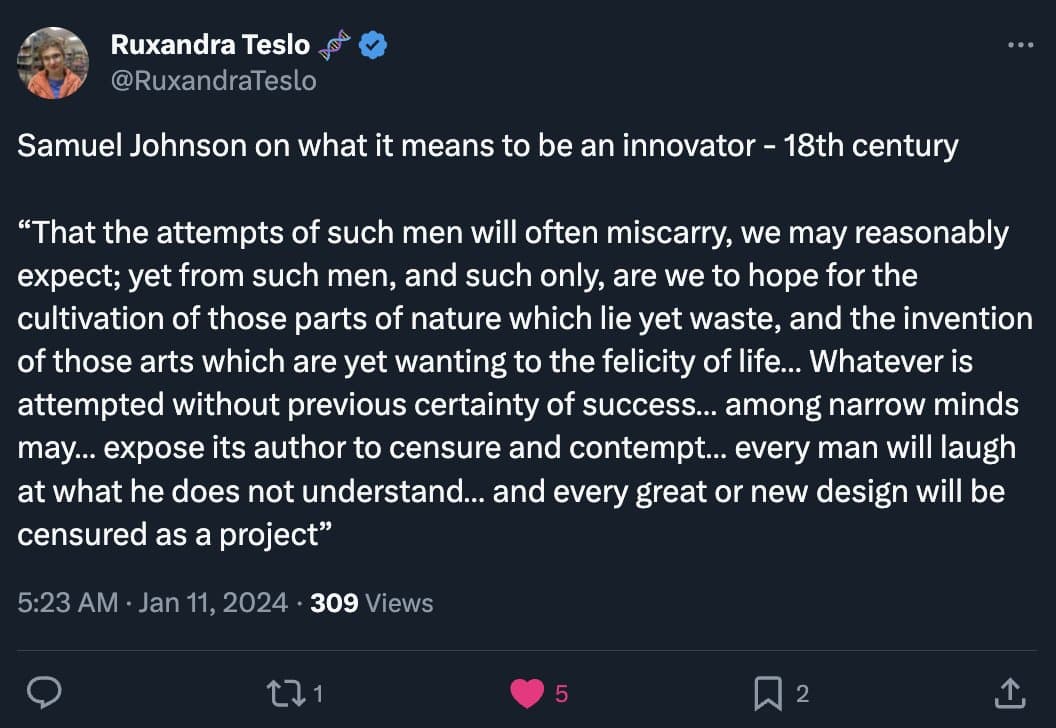Image resolution: width=1056 pixels, height=728 pixels.
Task: Click the word "Views" label
Action: tap(399, 603)
